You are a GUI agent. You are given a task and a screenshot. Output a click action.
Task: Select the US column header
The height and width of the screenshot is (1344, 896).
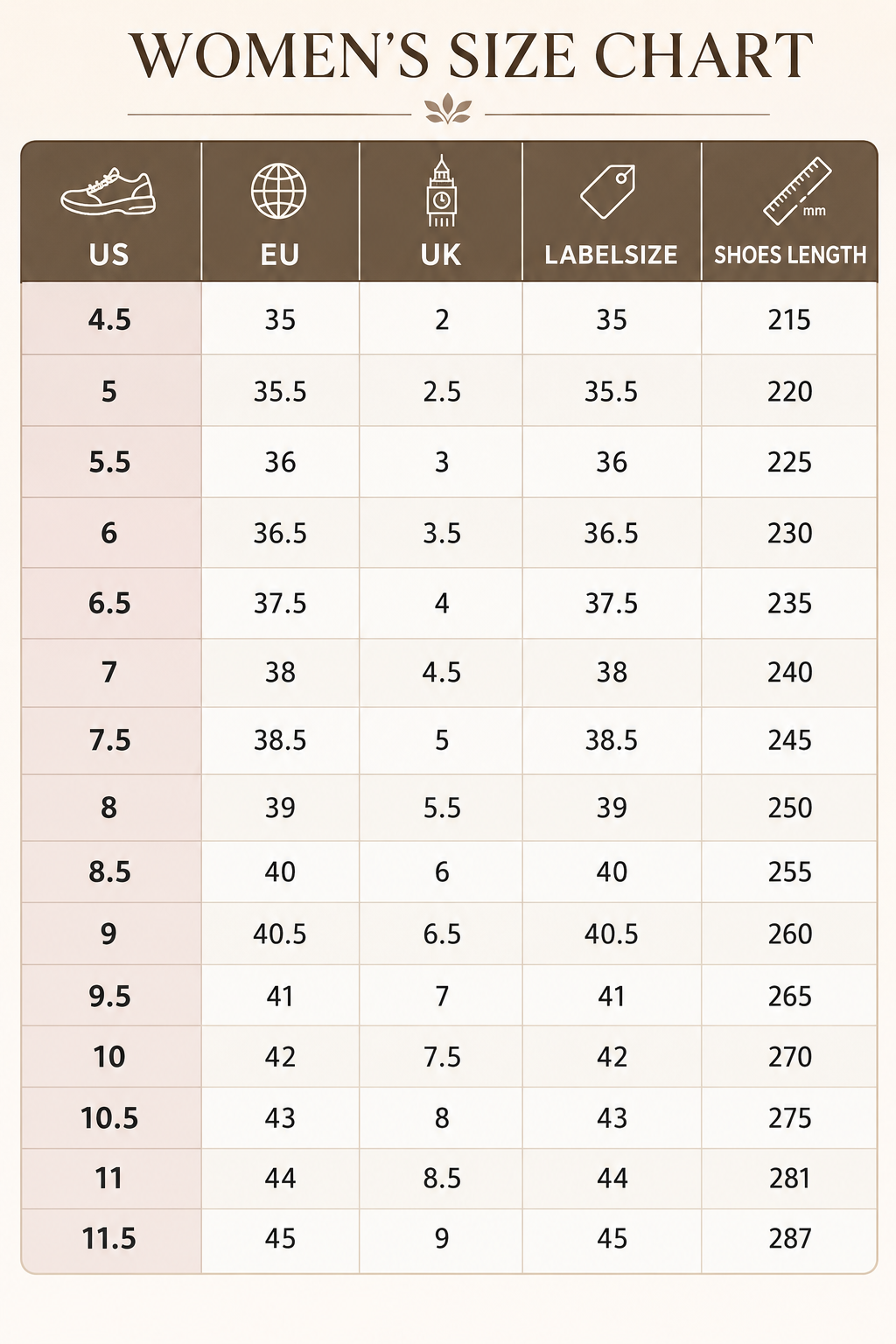tap(108, 255)
